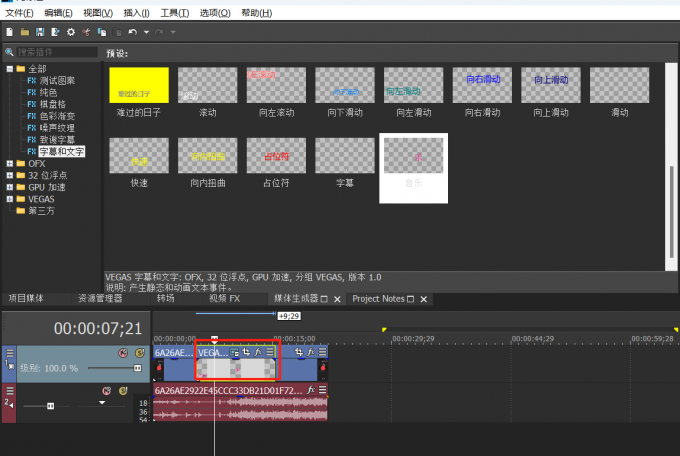Undock the Project Notes panel with square icon
Screen dimensions: 680x456
[411, 299]
